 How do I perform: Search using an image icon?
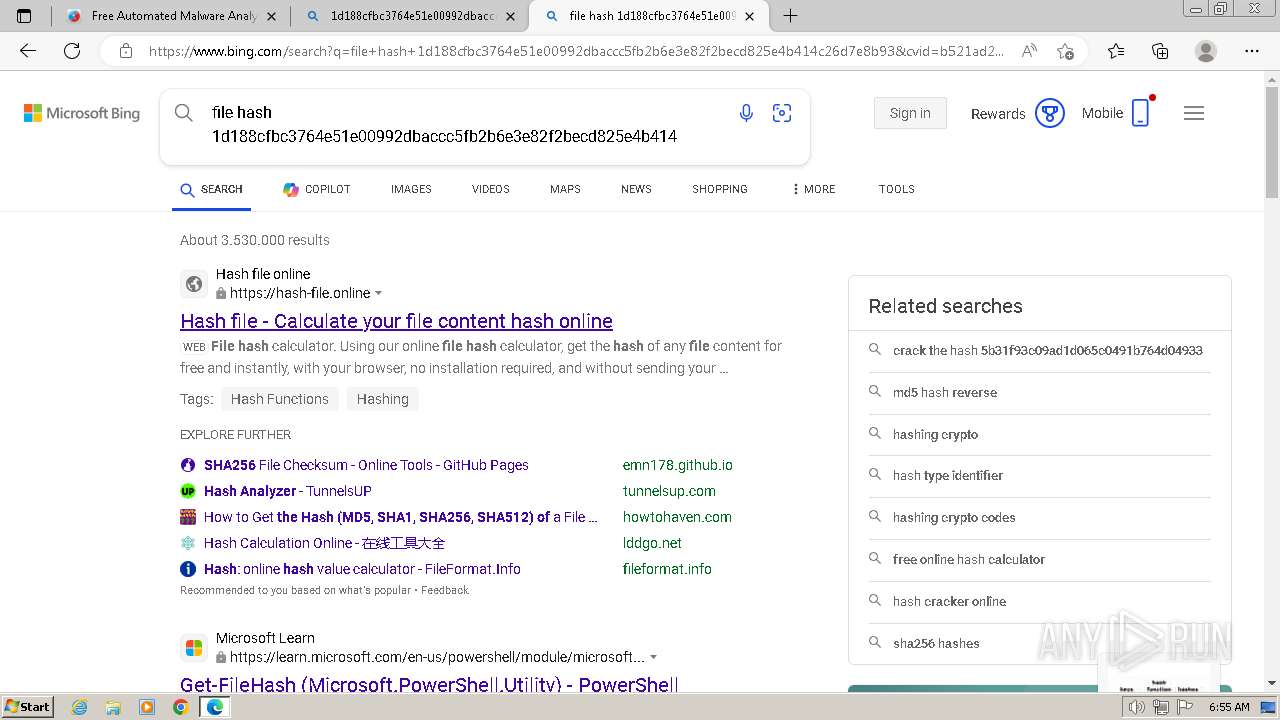click(x=782, y=113)
